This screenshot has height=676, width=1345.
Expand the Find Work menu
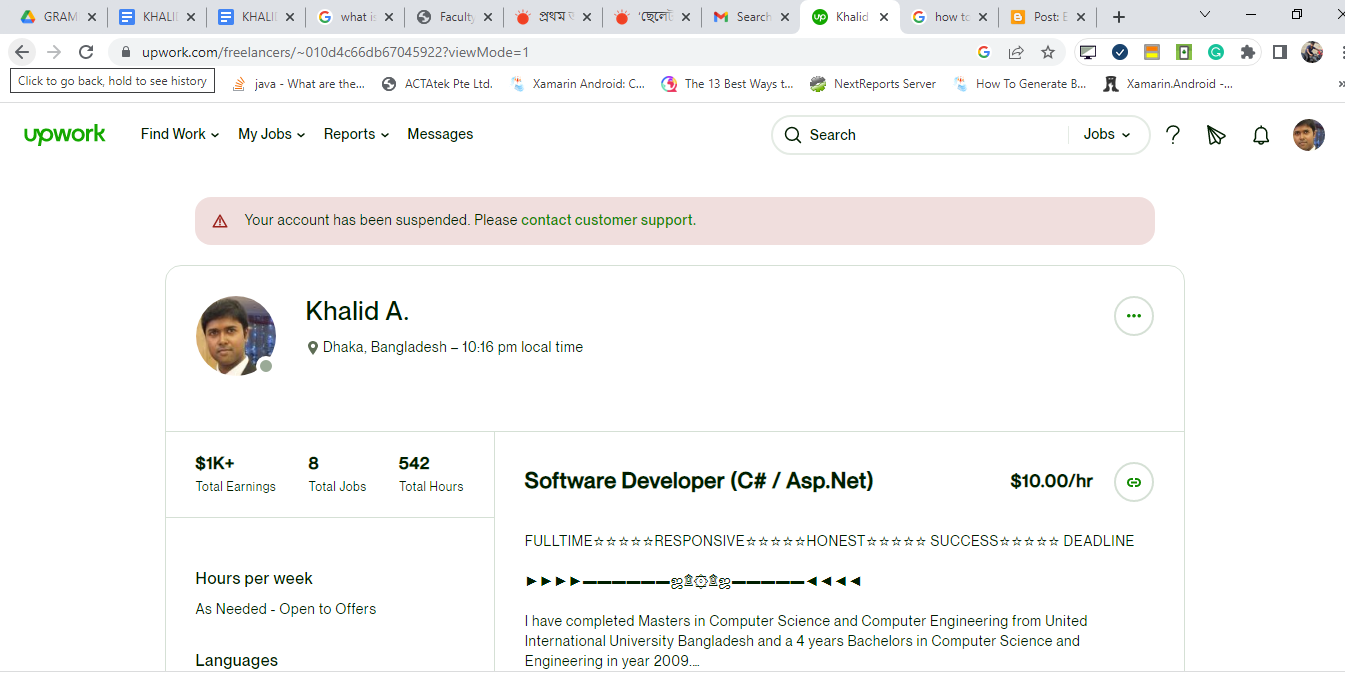(x=180, y=134)
